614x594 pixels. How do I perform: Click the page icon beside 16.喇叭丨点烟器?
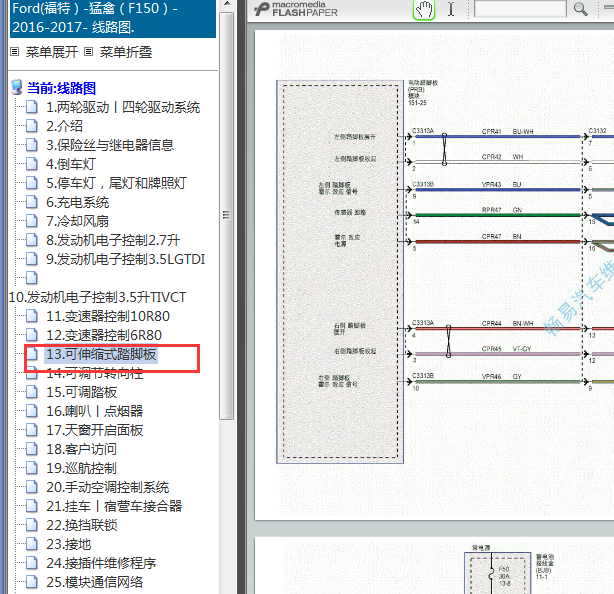click(32, 411)
